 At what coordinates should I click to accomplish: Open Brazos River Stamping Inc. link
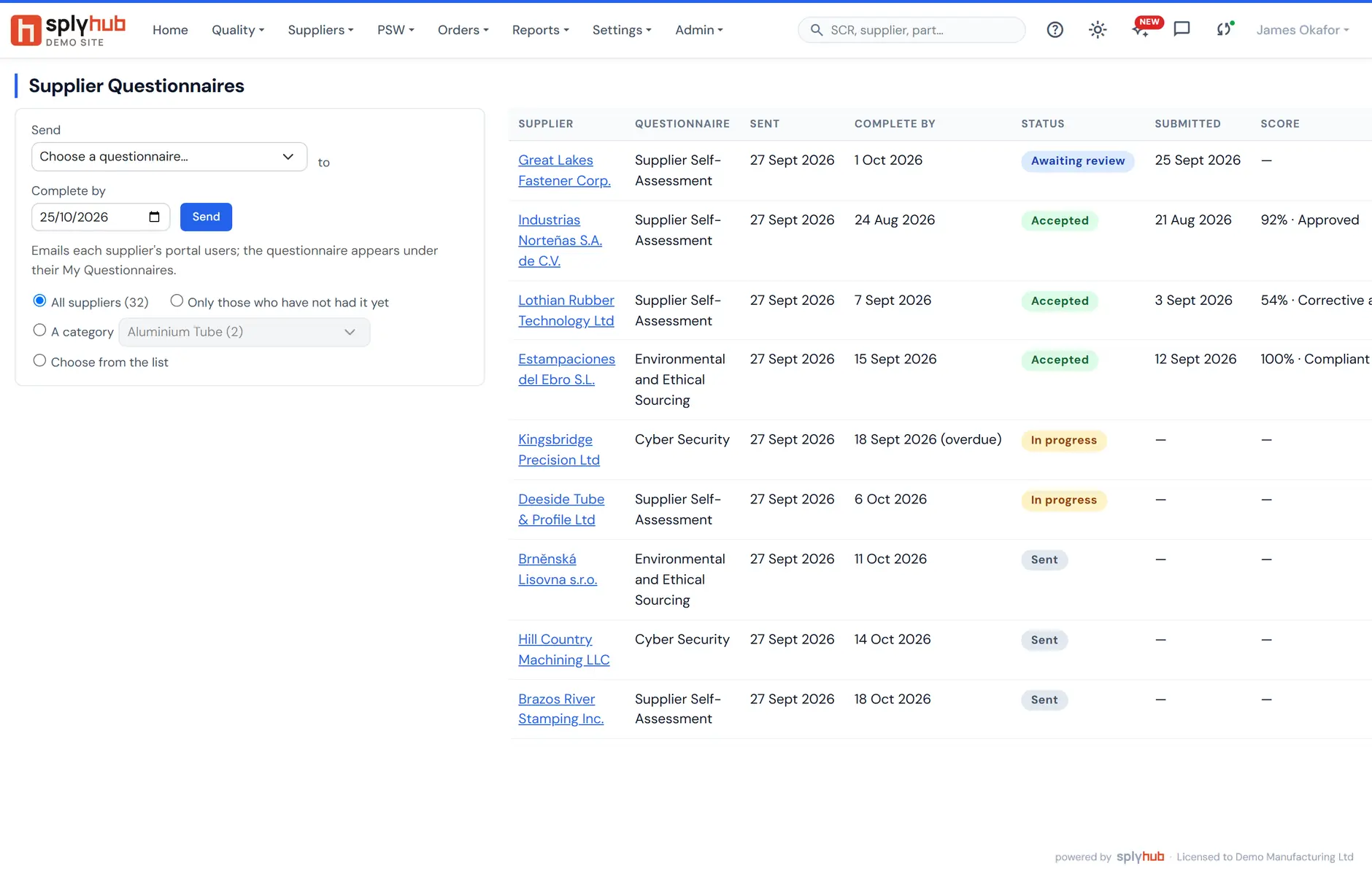click(561, 708)
